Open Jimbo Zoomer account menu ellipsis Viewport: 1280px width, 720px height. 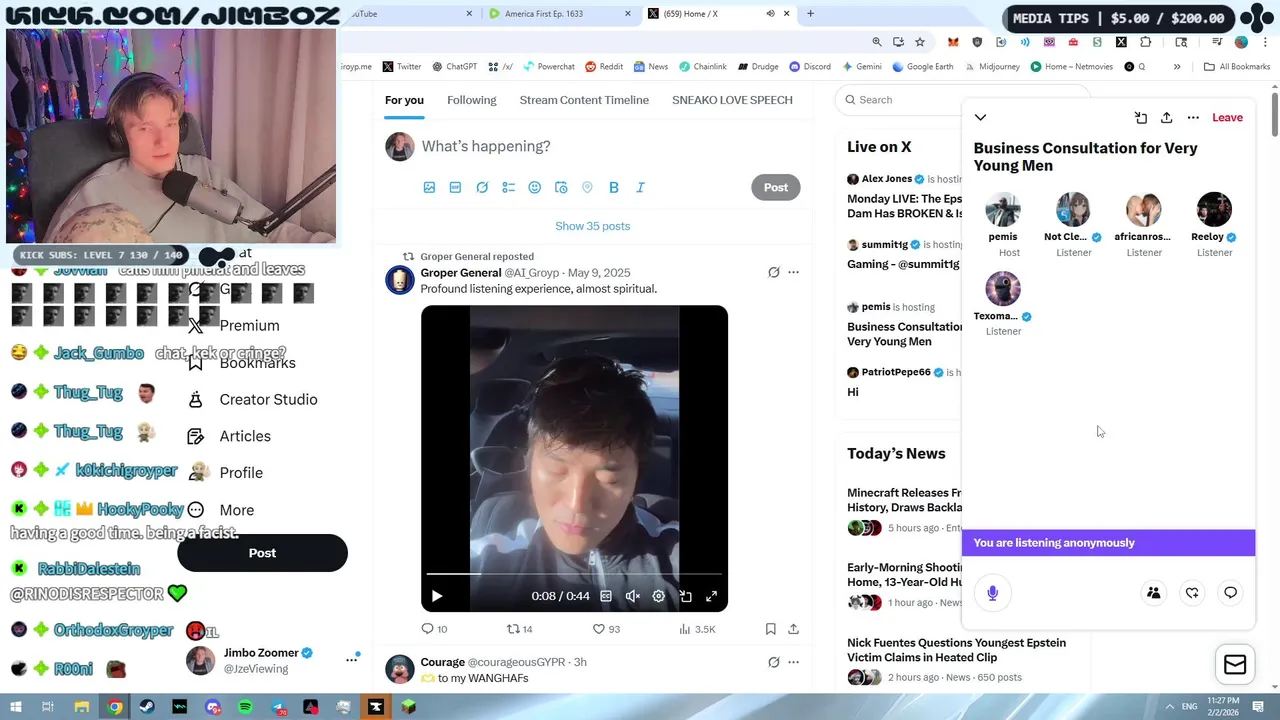pos(351,659)
